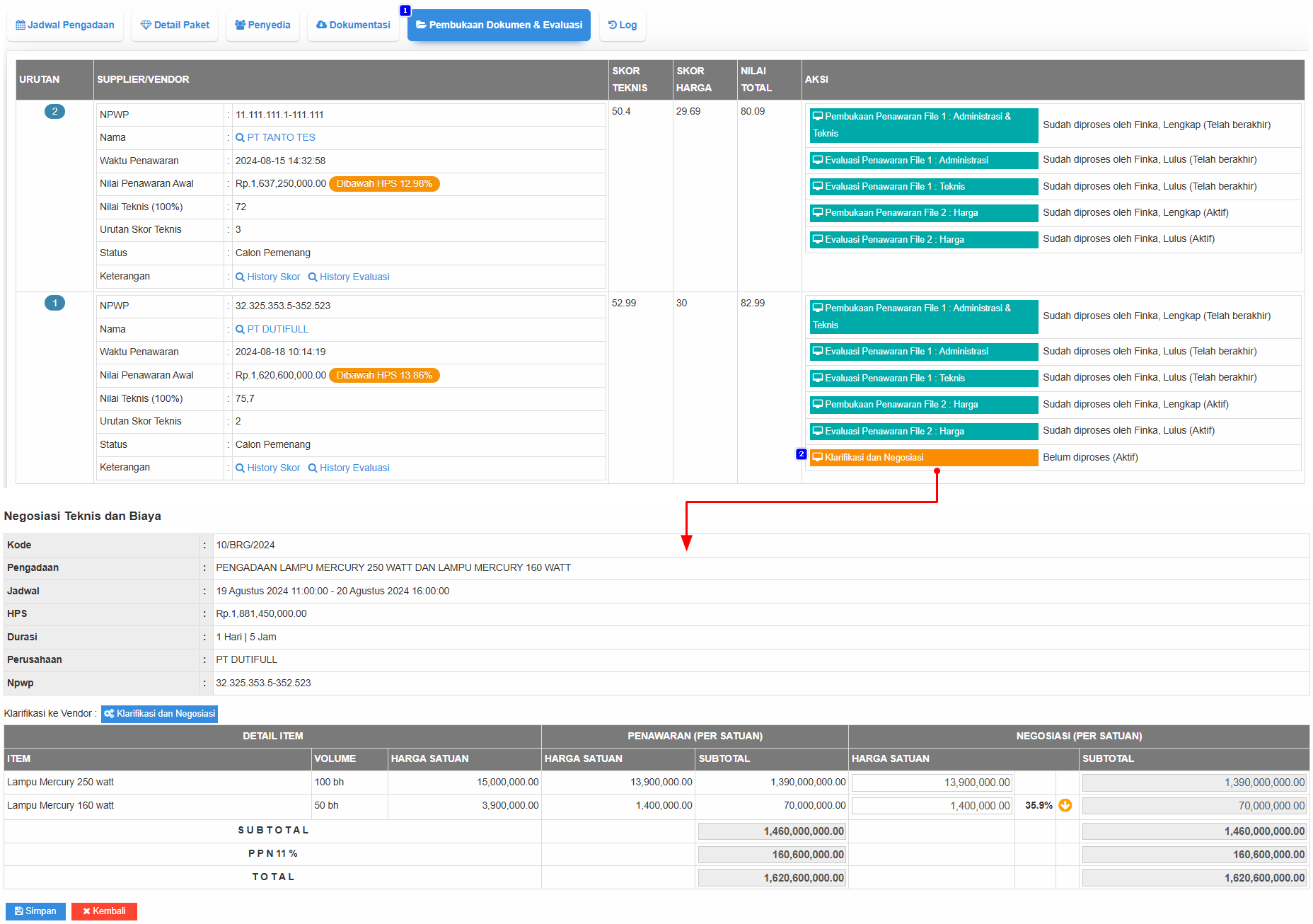Click PT TANTO TES Evaluasi File 1 Teknis
1313x924 pixels.
[923, 187]
